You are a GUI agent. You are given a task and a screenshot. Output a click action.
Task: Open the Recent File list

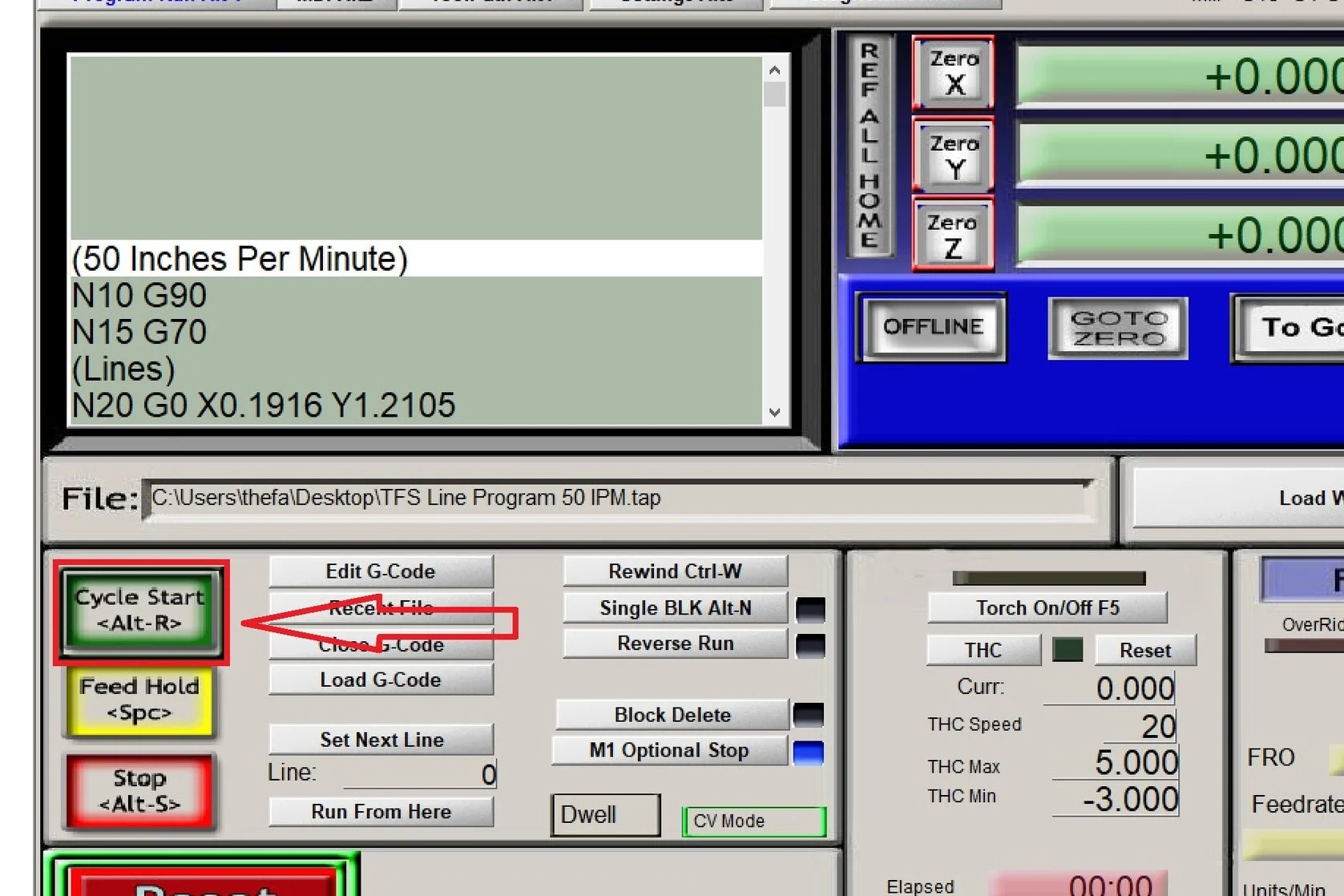click(x=381, y=607)
